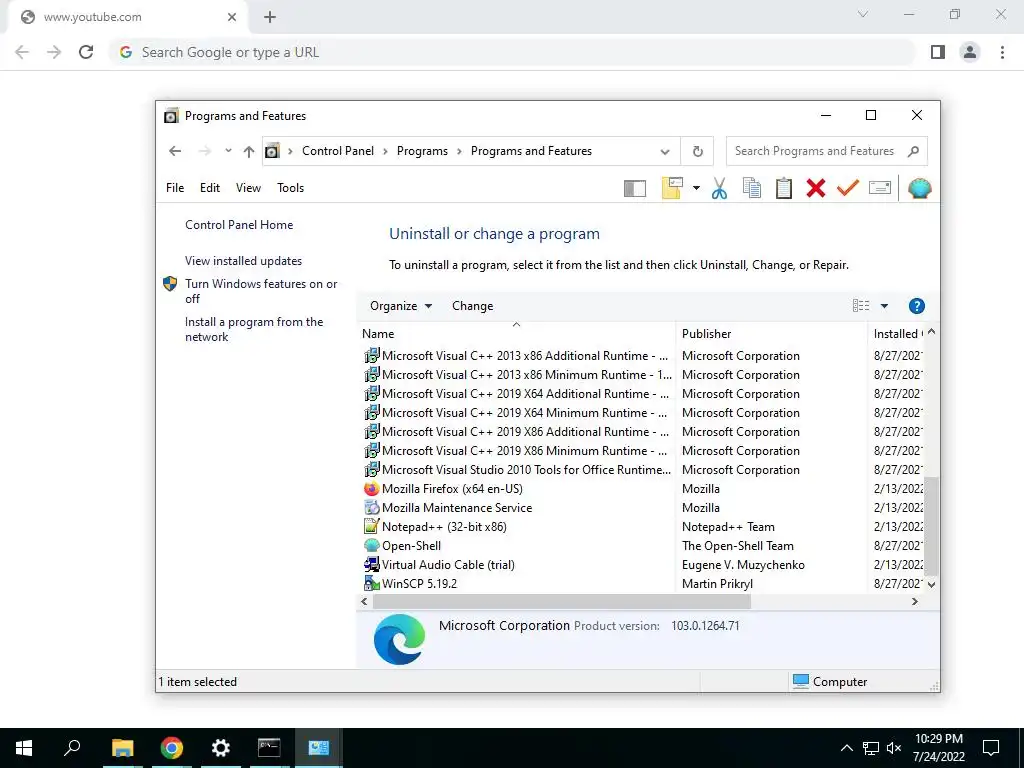1024x768 pixels.
Task: Open the notification center on the taskbar
Action: [991, 748]
